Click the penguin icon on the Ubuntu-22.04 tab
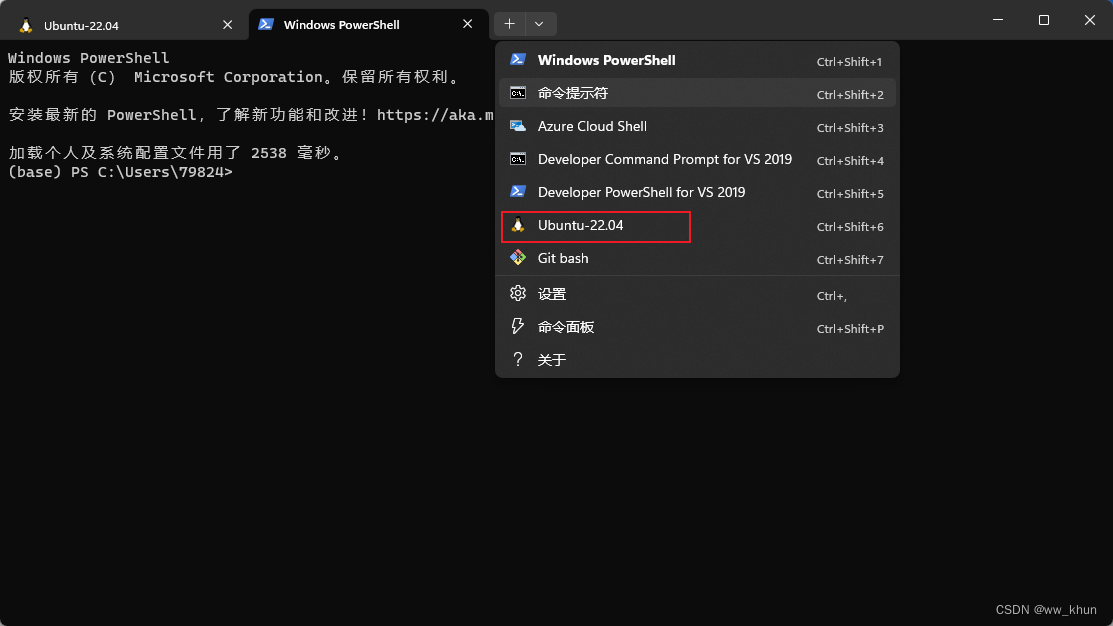 point(26,26)
